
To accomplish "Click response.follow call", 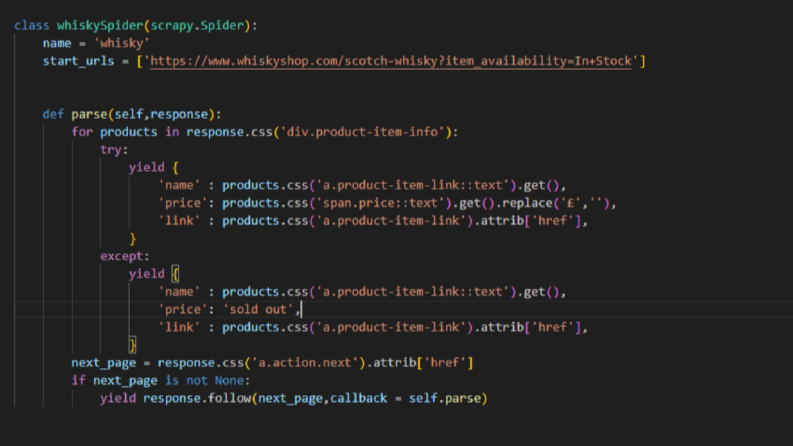I will 197,398.
